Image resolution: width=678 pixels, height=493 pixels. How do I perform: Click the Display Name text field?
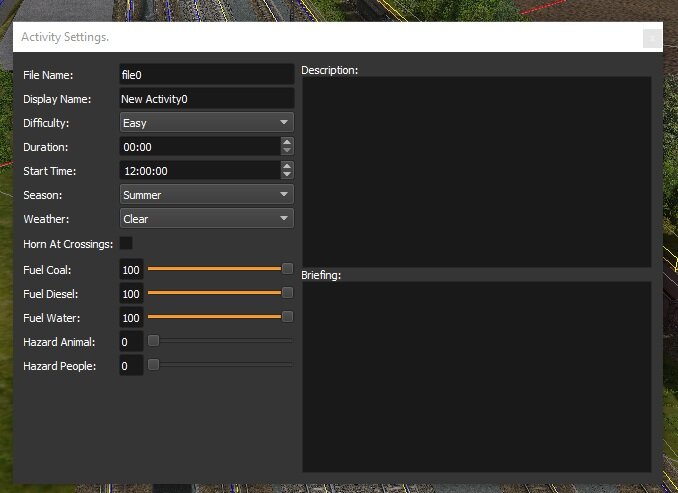(x=206, y=99)
